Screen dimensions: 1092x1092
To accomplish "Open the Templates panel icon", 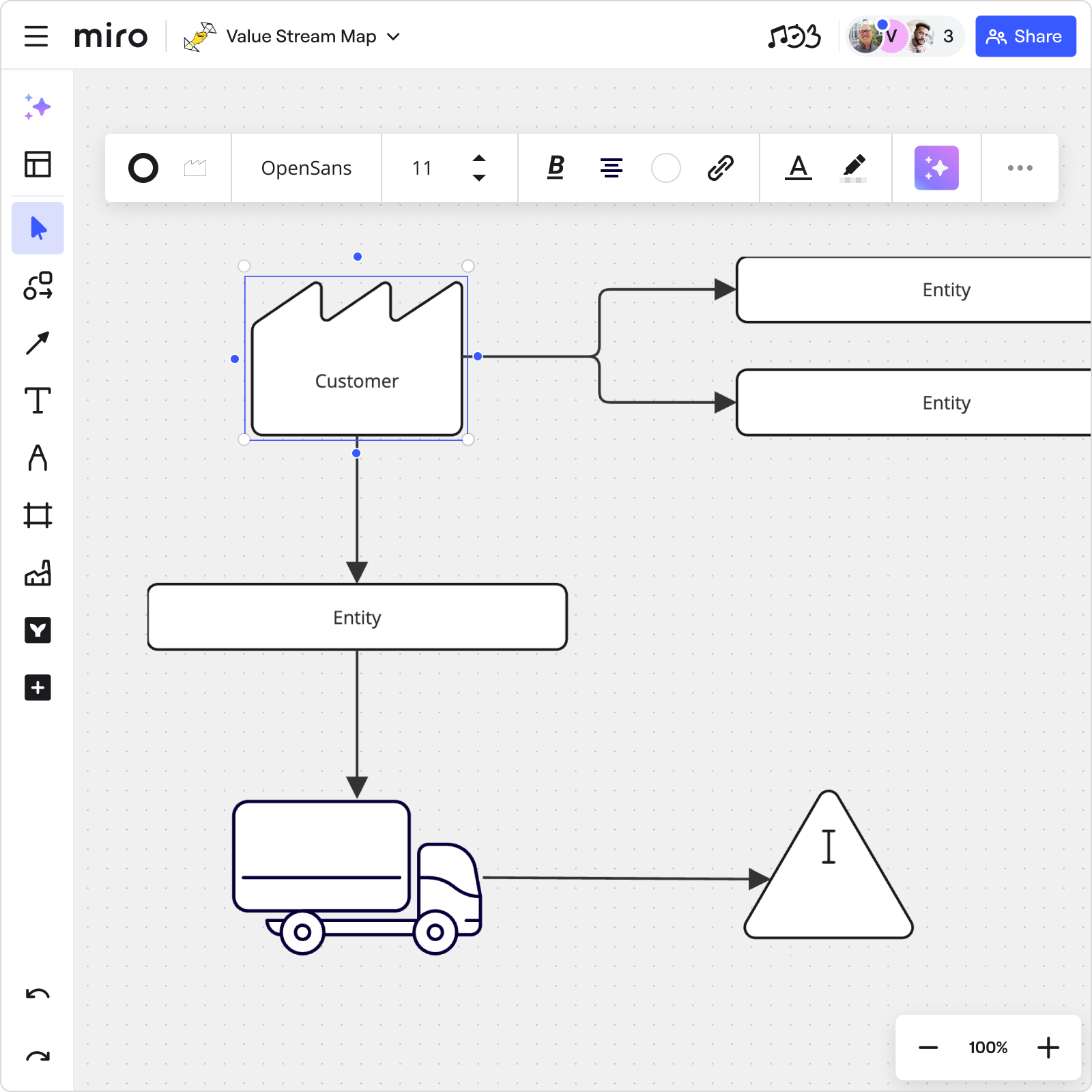I will 38,164.
